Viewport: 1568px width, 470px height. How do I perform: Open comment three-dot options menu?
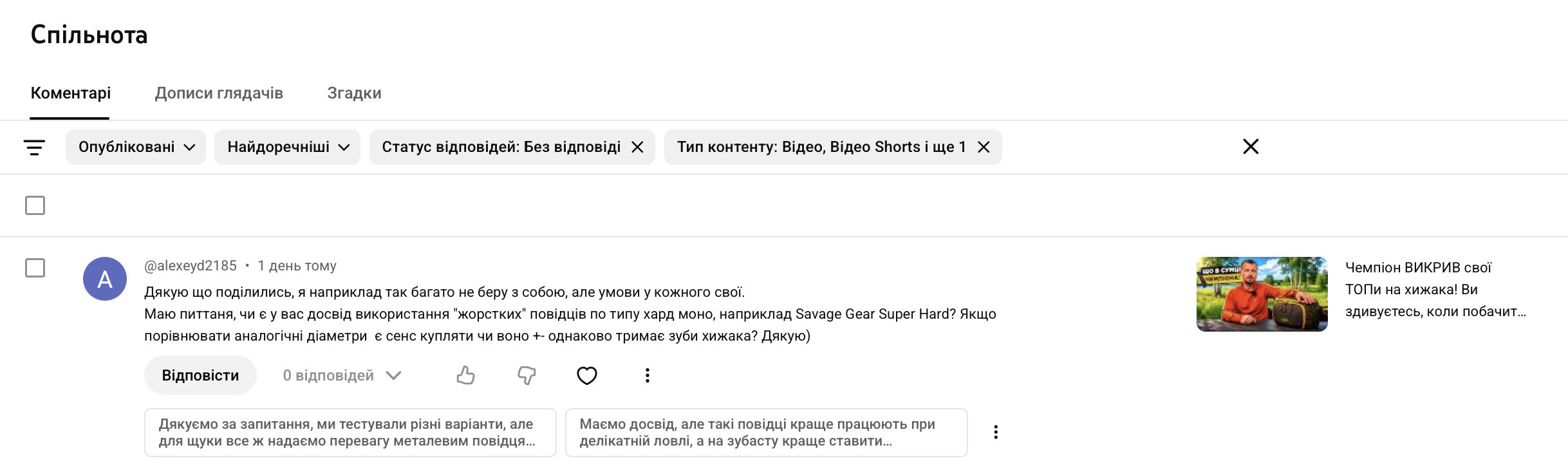coord(647,375)
